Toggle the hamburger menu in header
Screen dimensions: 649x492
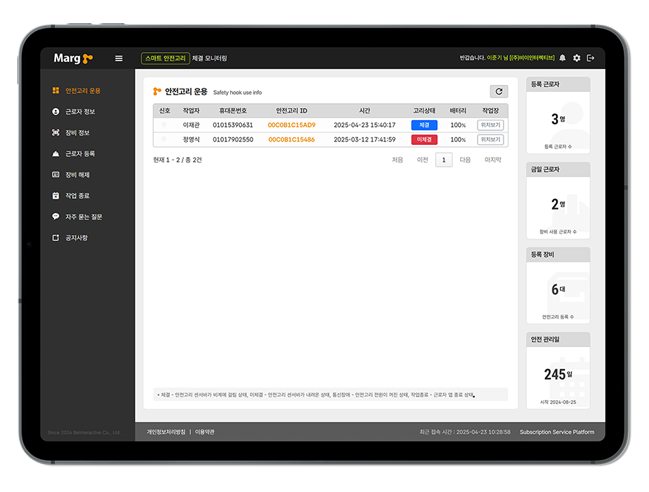pos(119,58)
